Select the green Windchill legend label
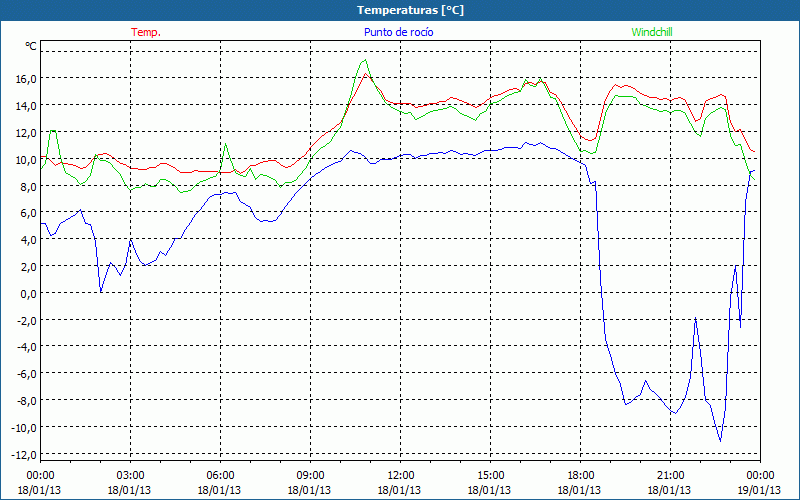Screen dimensions: 800x500 pos(652,32)
